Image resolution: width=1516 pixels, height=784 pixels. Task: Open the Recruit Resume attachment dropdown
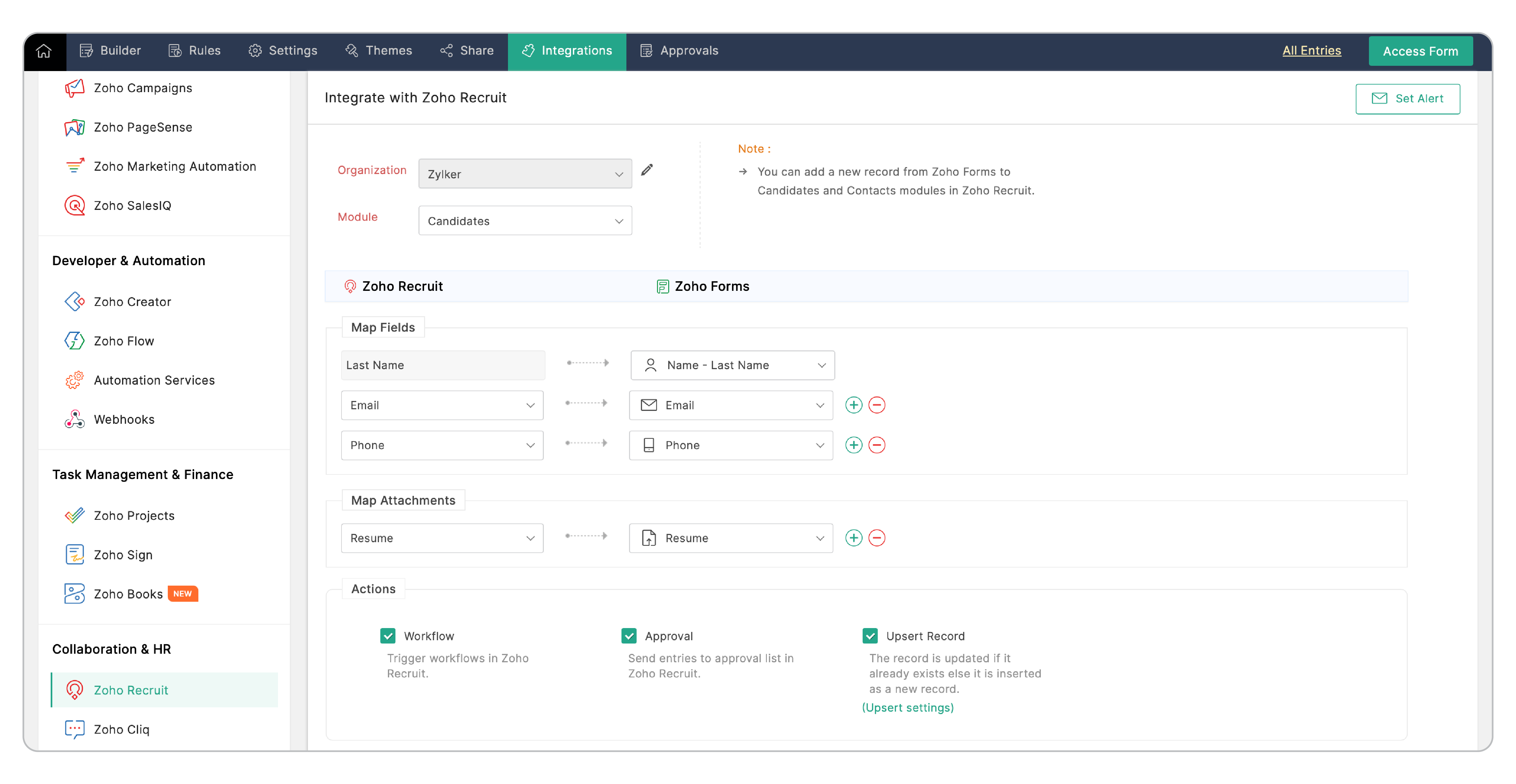(x=442, y=539)
